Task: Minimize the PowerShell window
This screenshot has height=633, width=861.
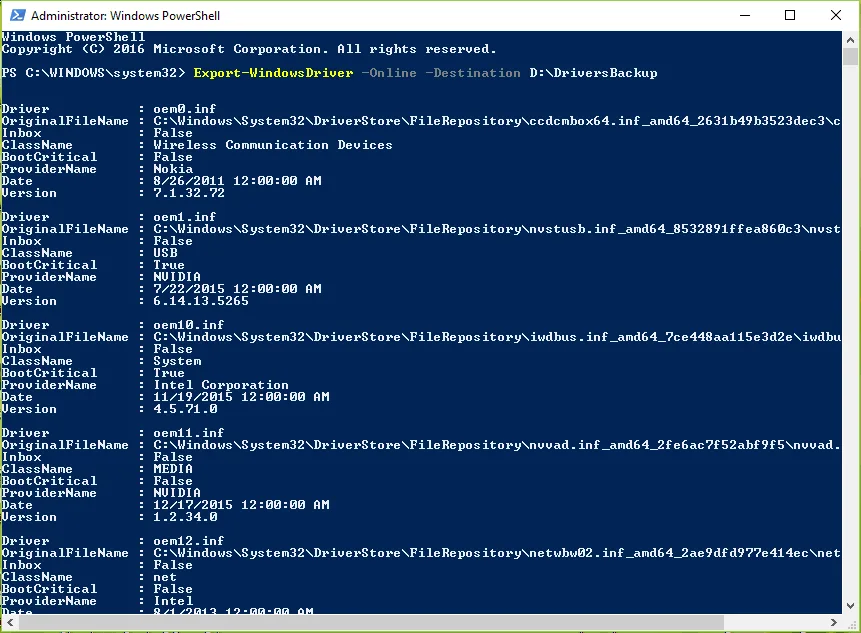Action: [745, 15]
